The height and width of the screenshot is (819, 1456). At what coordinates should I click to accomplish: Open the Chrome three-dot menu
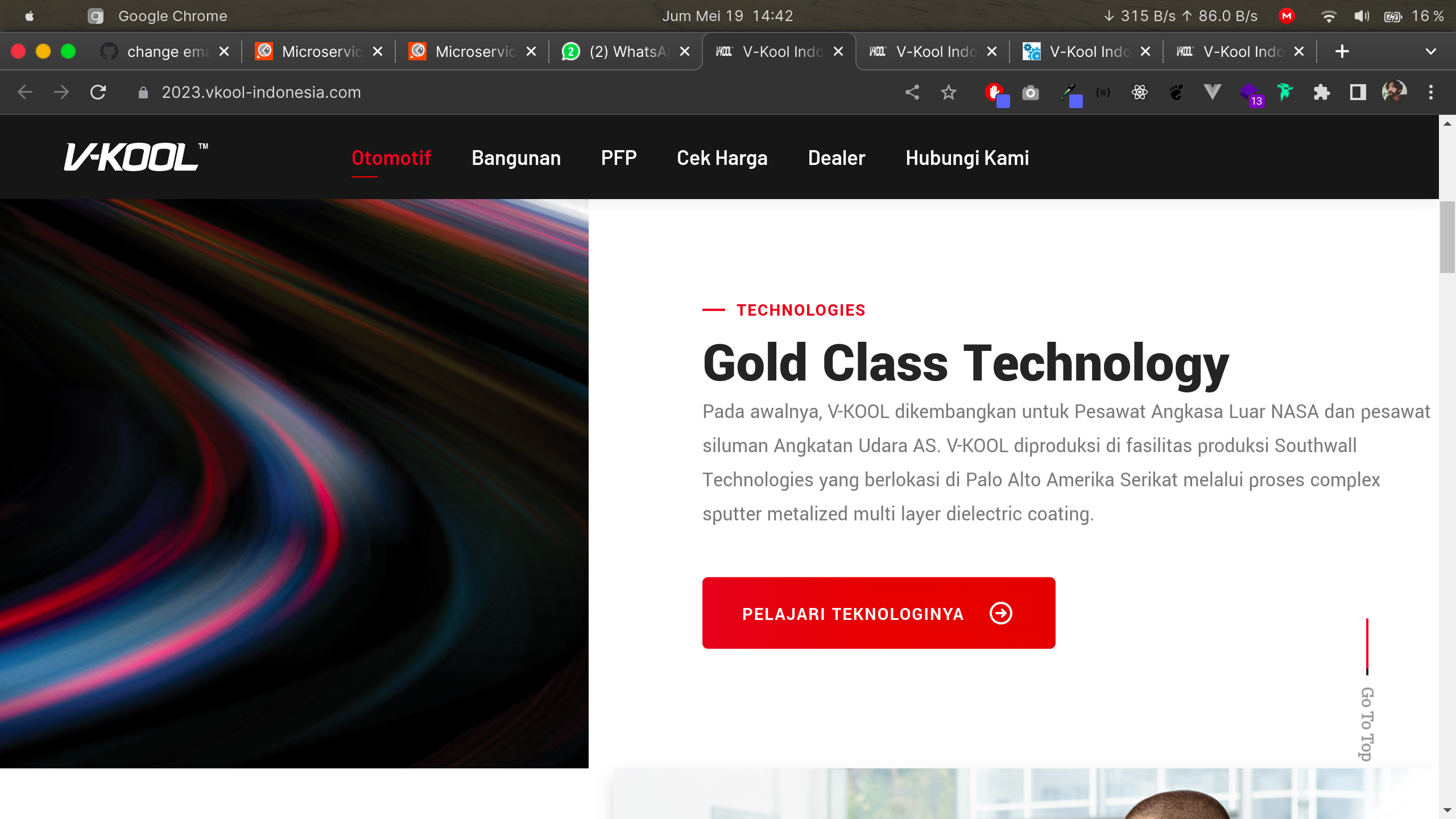(x=1431, y=92)
